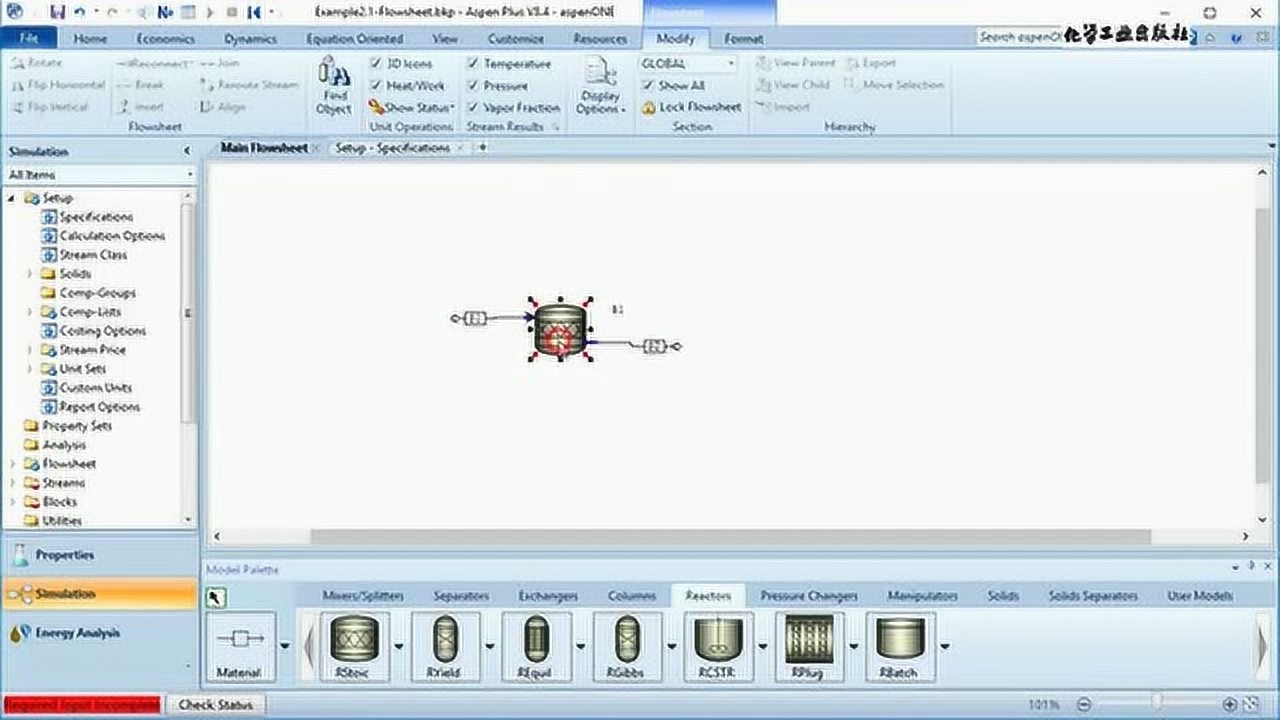1280x720 pixels.
Task: Toggle the Temperature checkbox
Action: click(473, 63)
